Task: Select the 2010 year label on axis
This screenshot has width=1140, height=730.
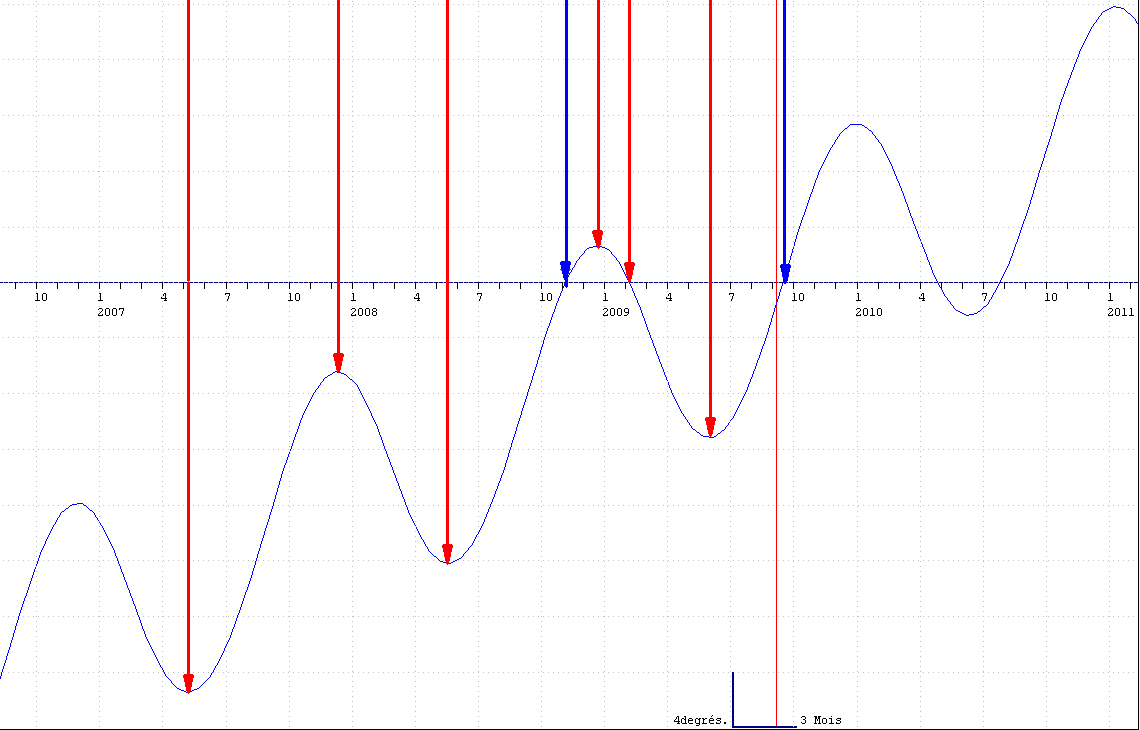Action: [868, 313]
